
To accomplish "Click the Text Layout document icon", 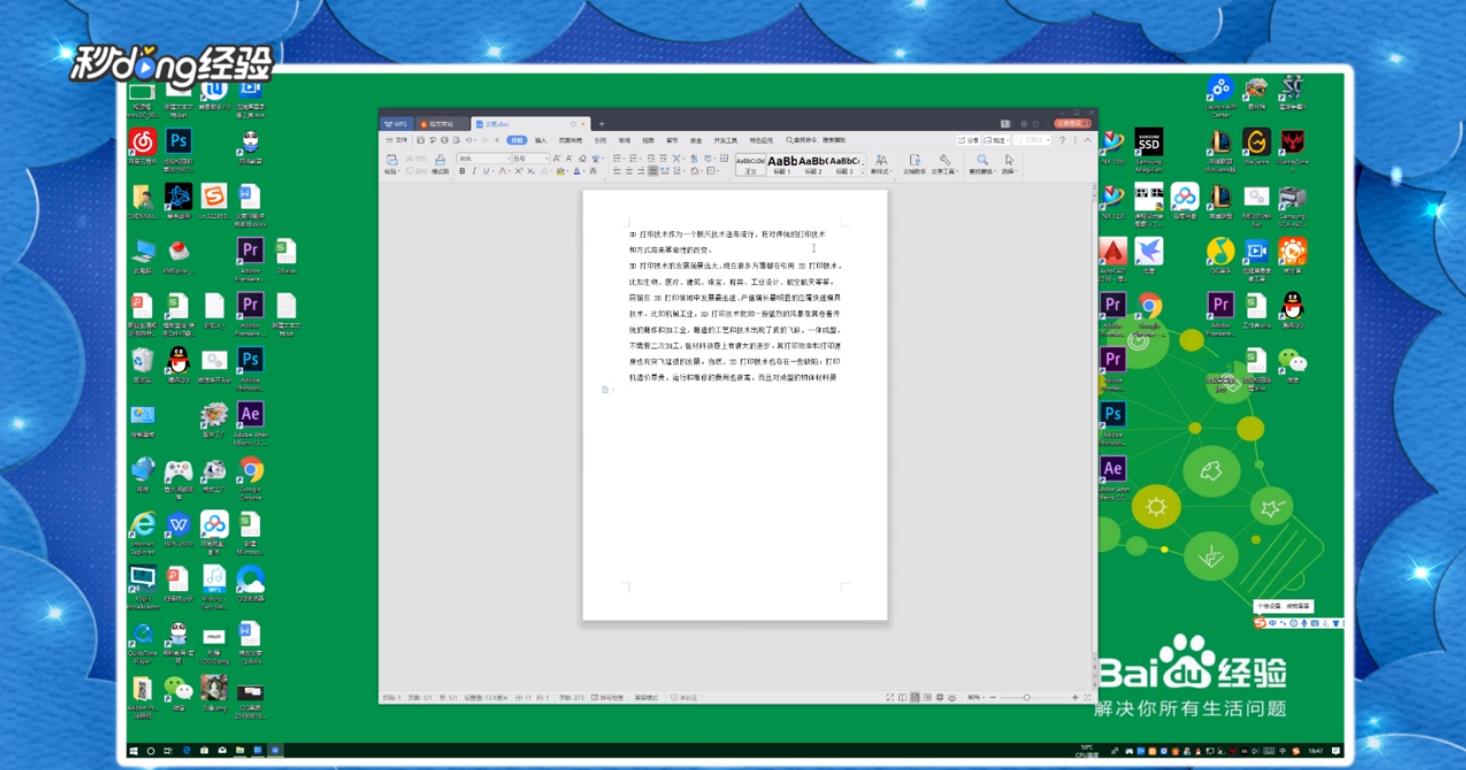I will [914, 160].
